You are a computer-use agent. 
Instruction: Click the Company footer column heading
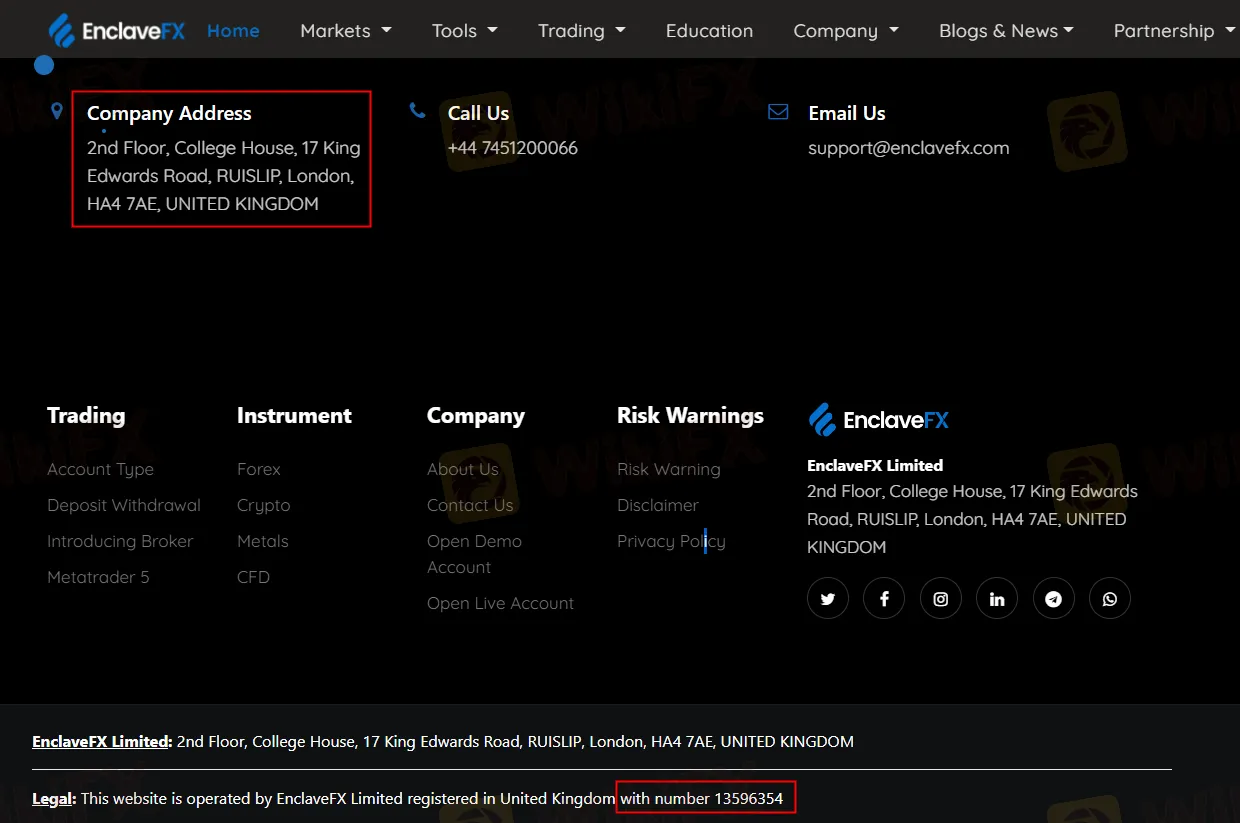point(476,416)
